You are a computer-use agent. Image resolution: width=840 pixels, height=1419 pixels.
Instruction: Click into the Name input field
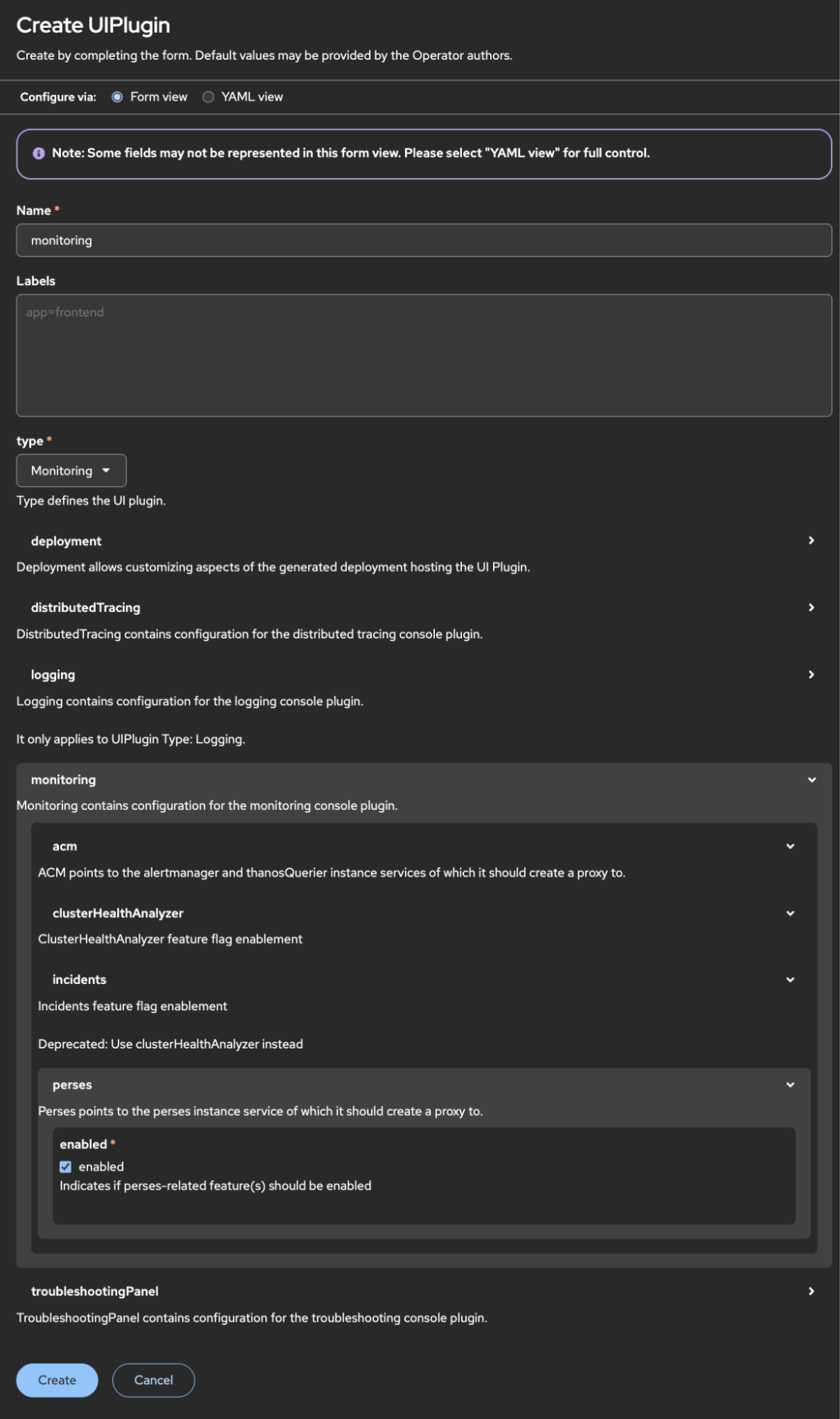pos(424,241)
